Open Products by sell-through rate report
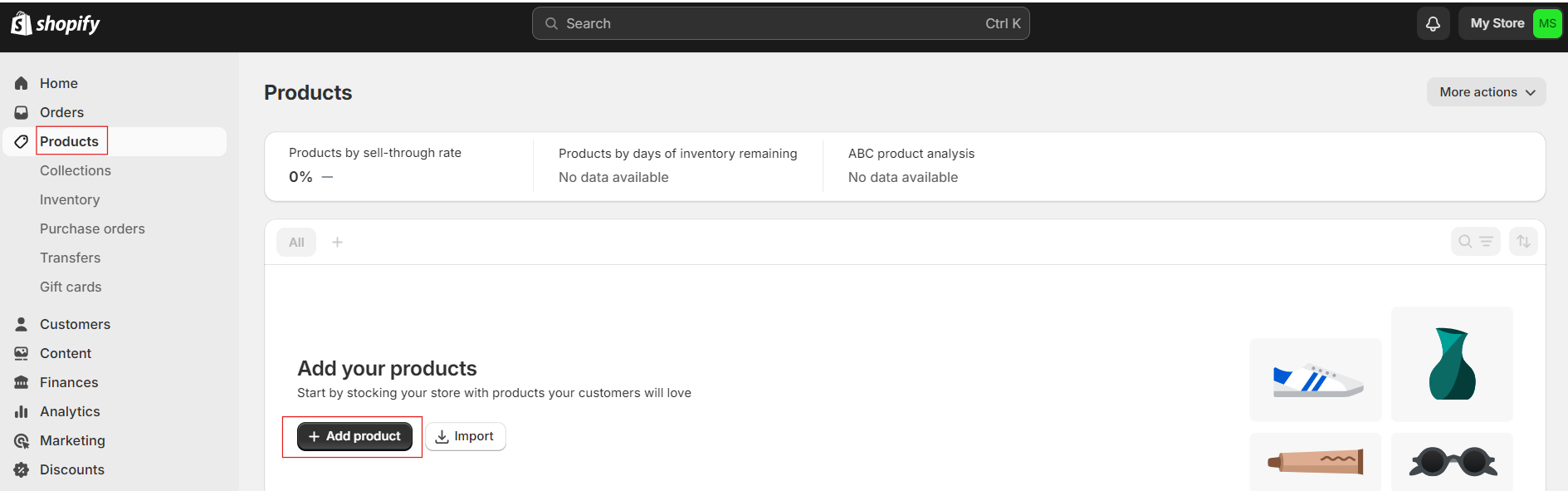 375,153
